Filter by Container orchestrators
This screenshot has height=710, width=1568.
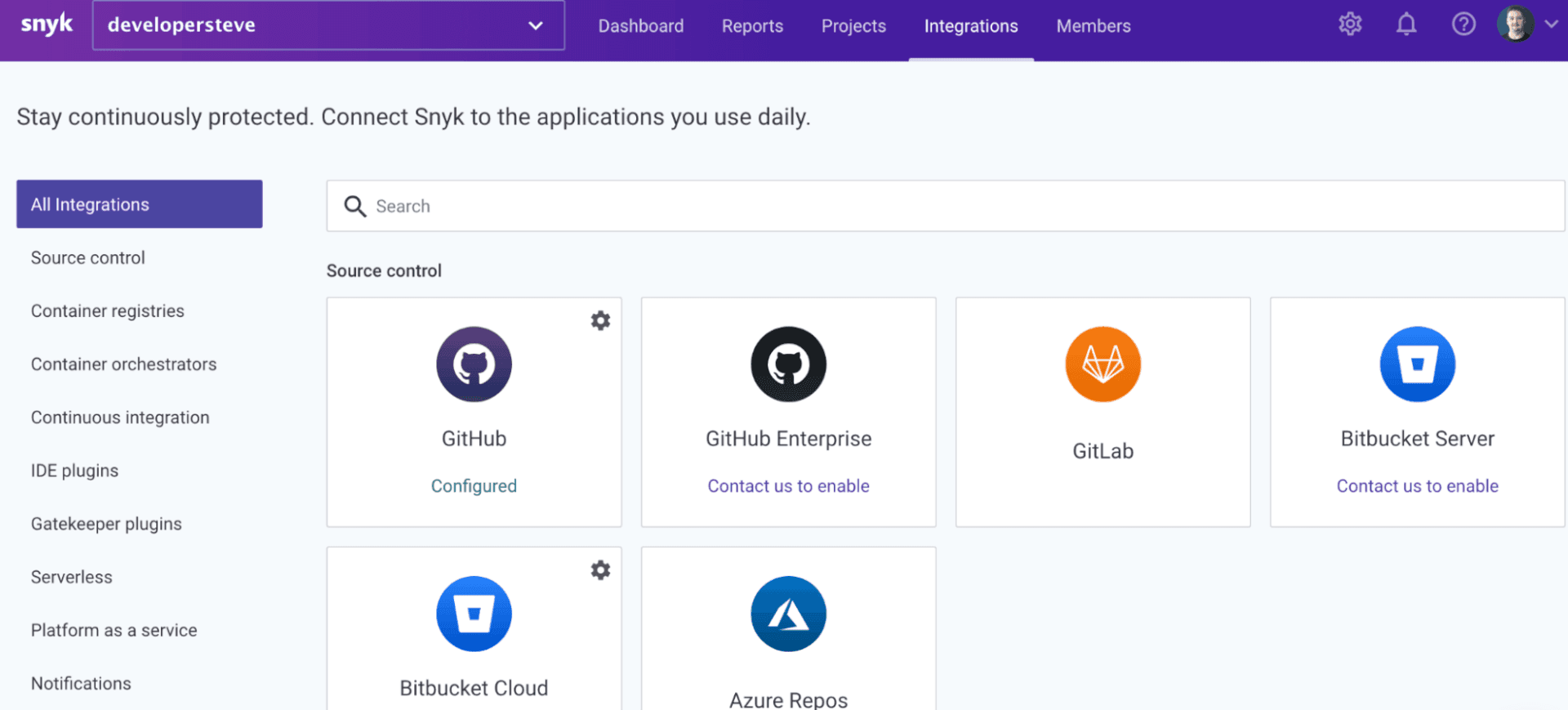pos(124,364)
